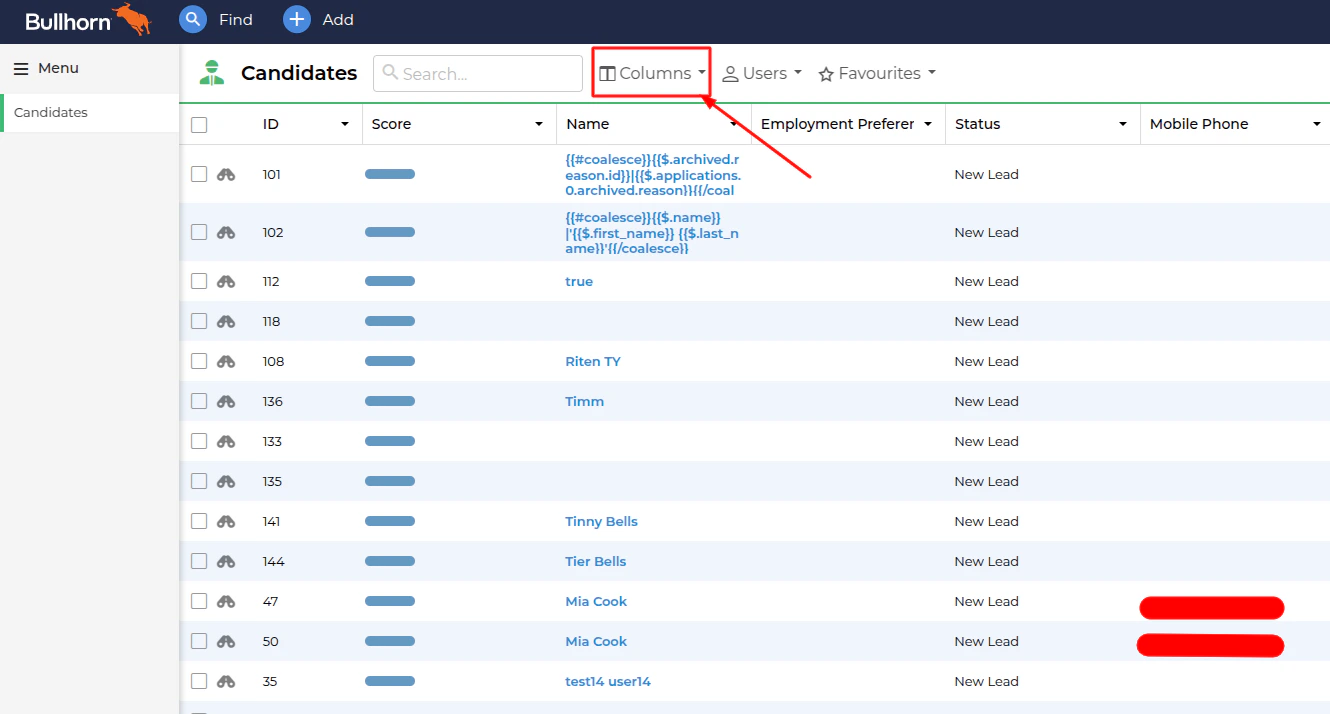The width and height of the screenshot is (1330, 714).
Task: Check the box for candidate 47
Action: (x=199, y=601)
